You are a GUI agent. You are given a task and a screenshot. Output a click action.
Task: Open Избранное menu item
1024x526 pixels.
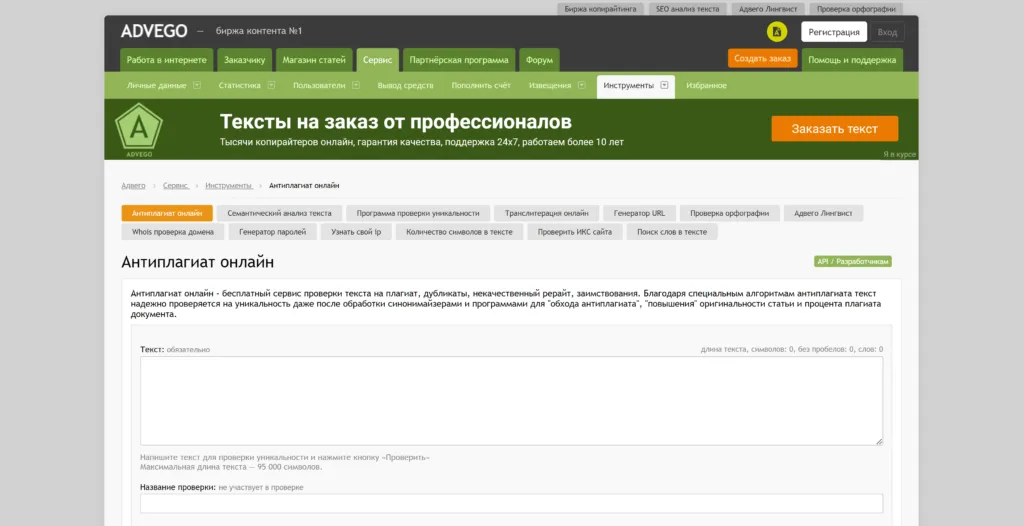(x=706, y=86)
